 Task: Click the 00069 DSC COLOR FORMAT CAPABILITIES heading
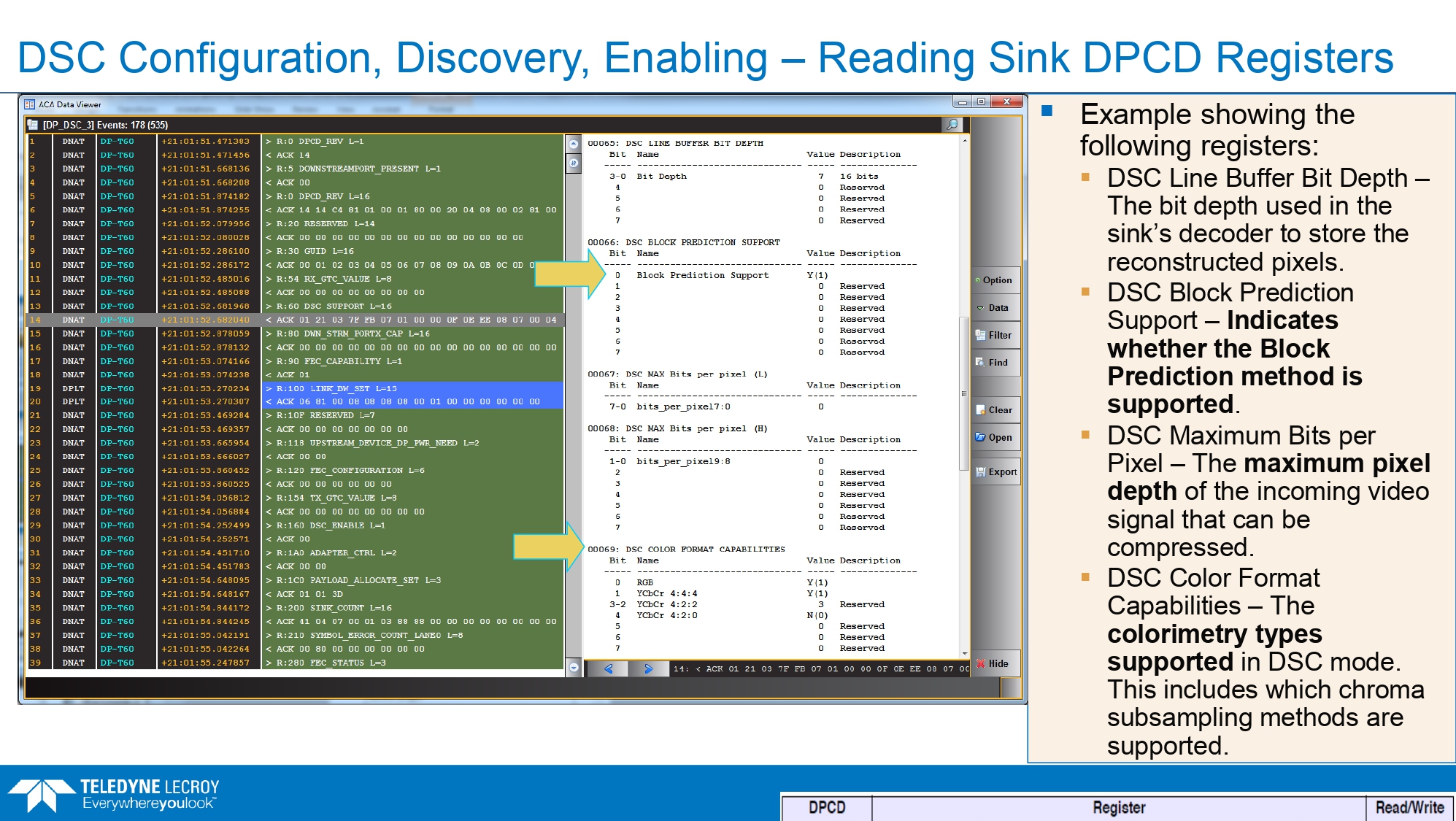686,550
